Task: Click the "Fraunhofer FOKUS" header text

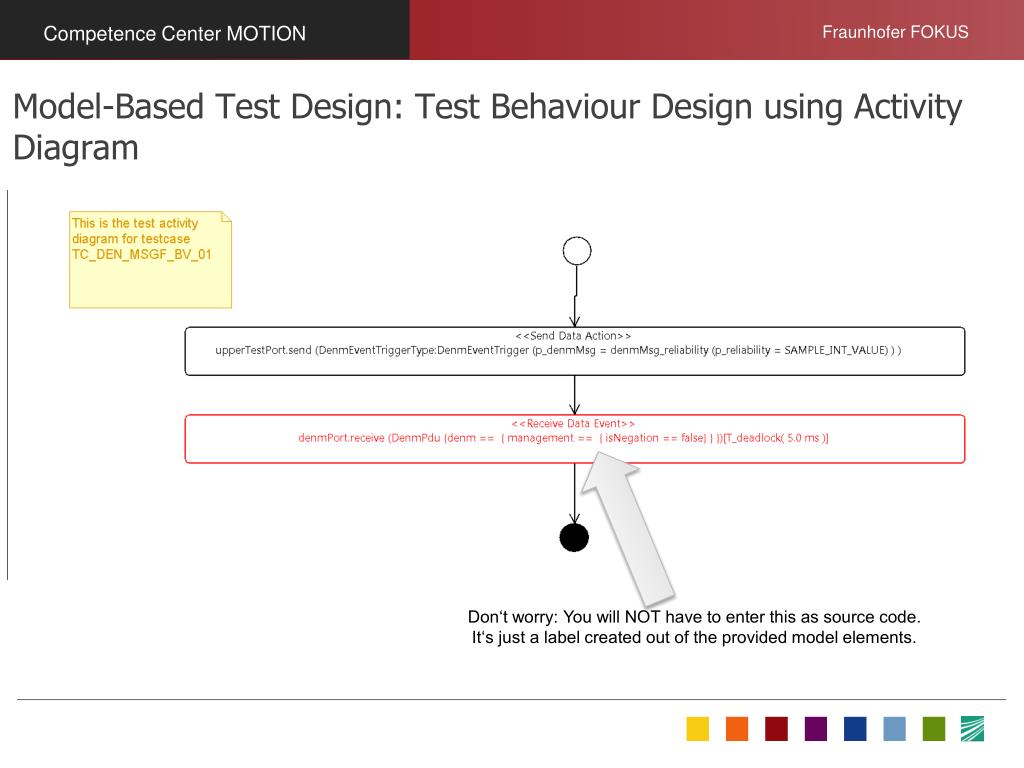Action: (895, 32)
